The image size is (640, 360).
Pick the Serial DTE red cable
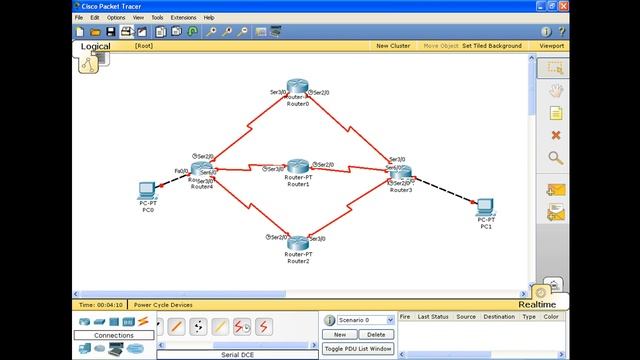click(264, 327)
